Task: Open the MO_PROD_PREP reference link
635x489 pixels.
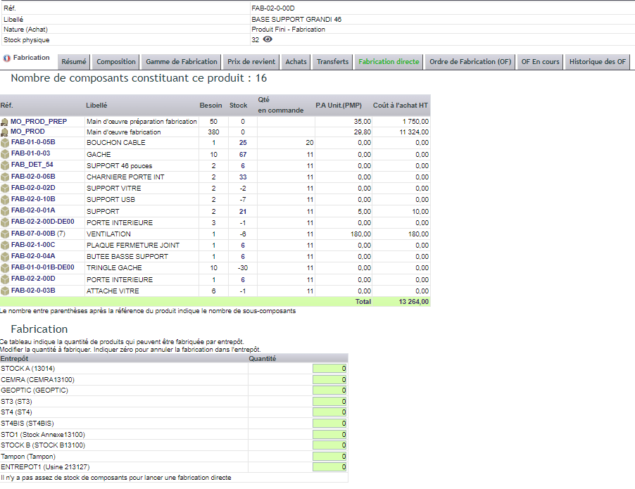Action: click(38, 121)
